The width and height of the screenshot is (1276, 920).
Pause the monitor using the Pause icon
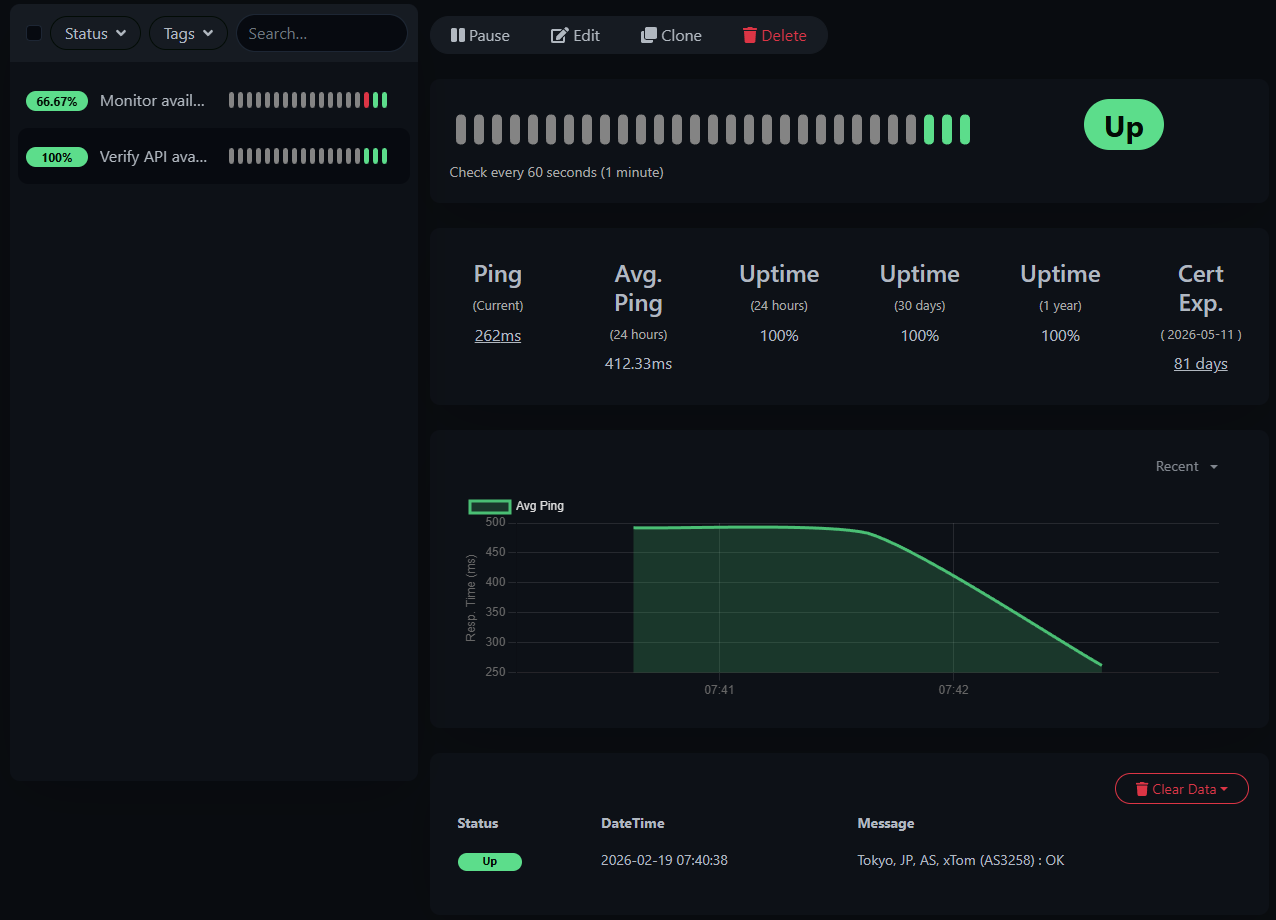click(x=459, y=35)
